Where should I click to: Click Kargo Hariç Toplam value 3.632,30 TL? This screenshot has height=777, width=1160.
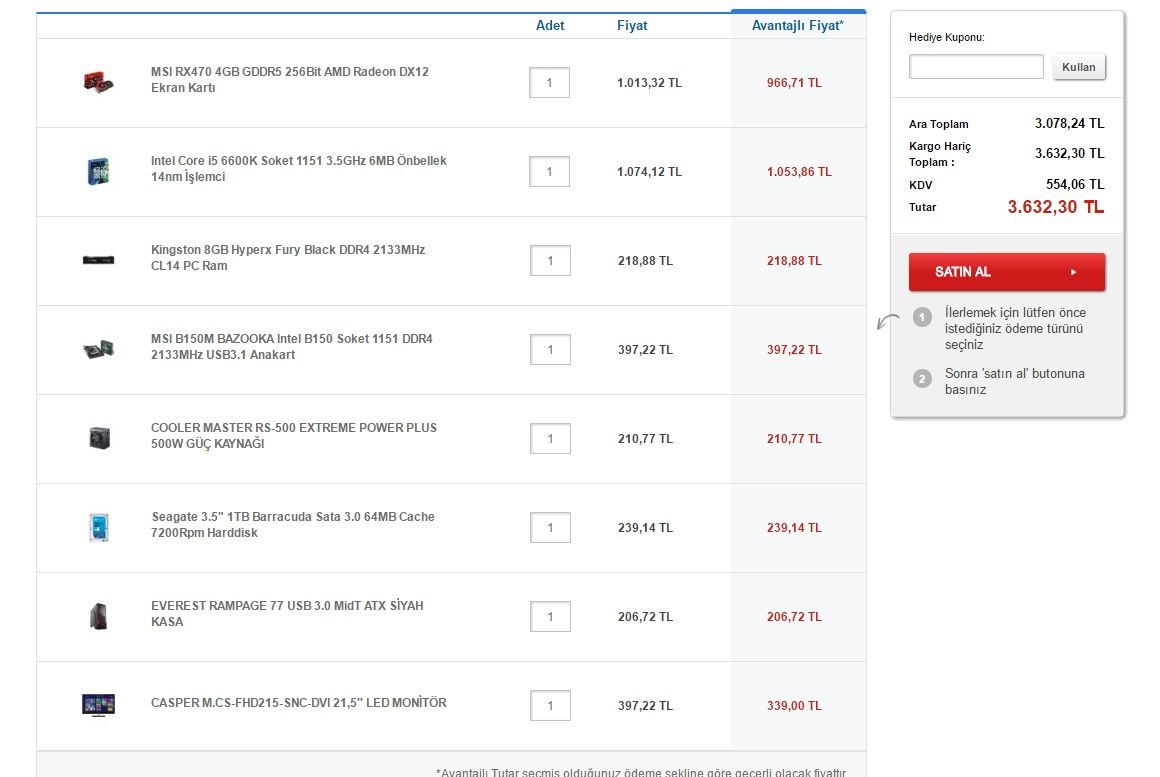click(1069, 153)
